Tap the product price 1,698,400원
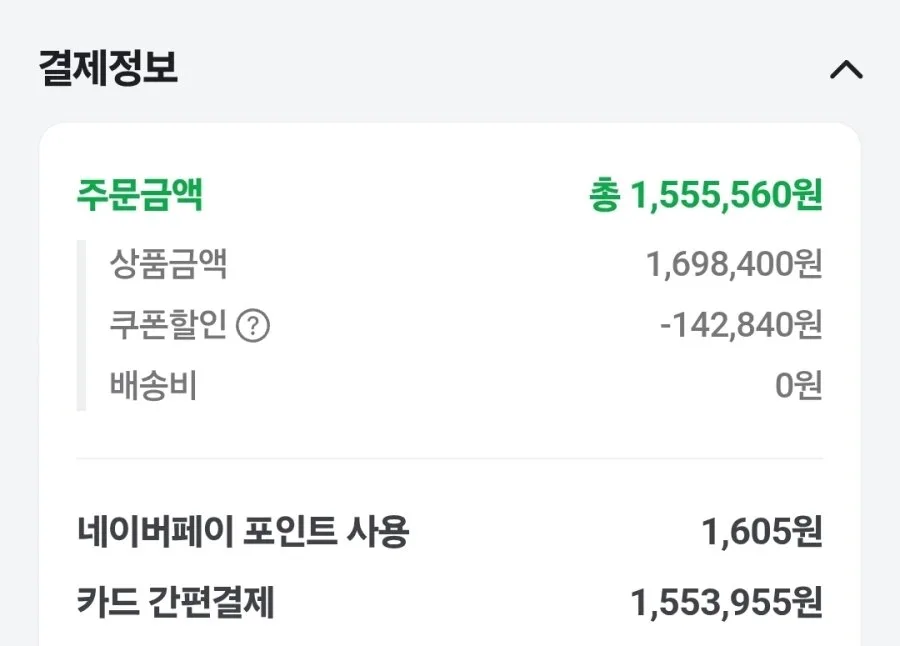 click(x=734, y=264)
